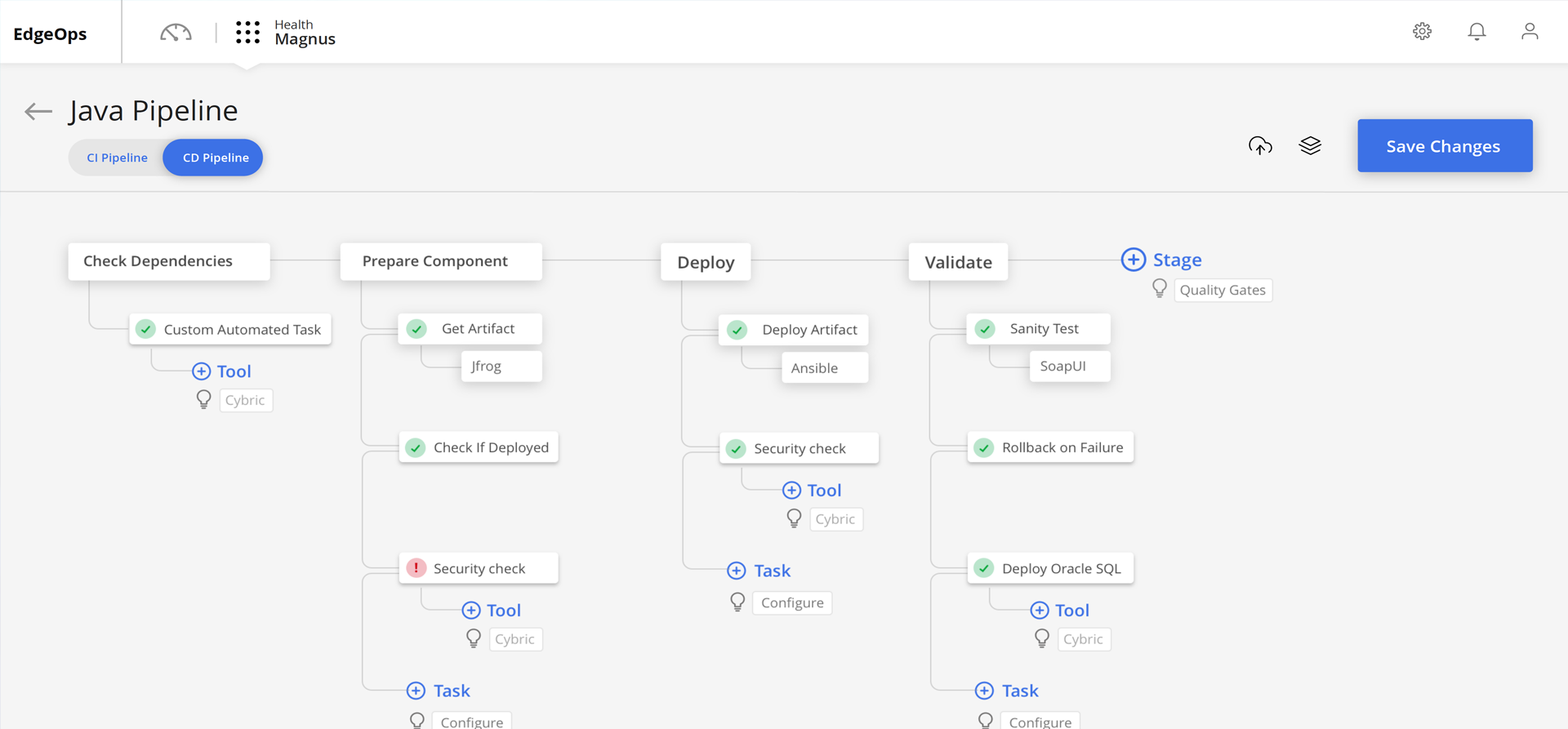Click plus icon for Task under Prepare Component

pyautogui.click(x=416, y=691)
